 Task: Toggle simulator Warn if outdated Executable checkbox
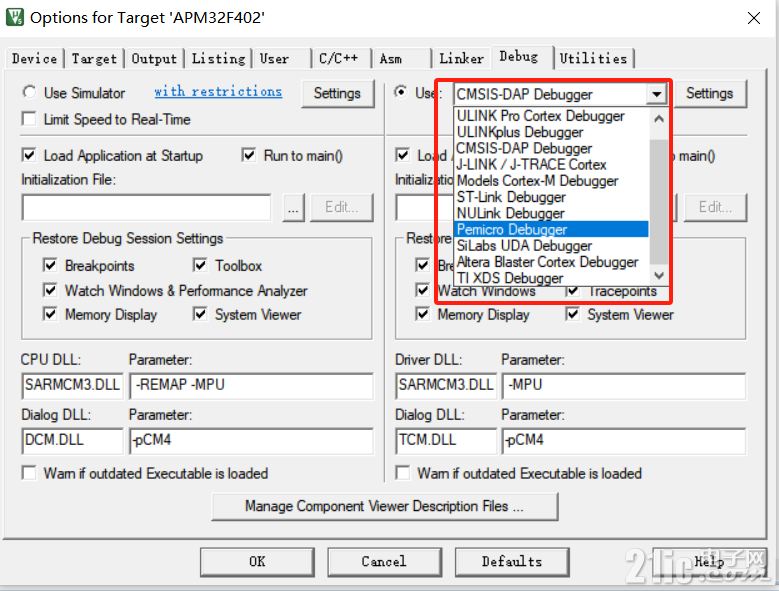tap(29, 473)
